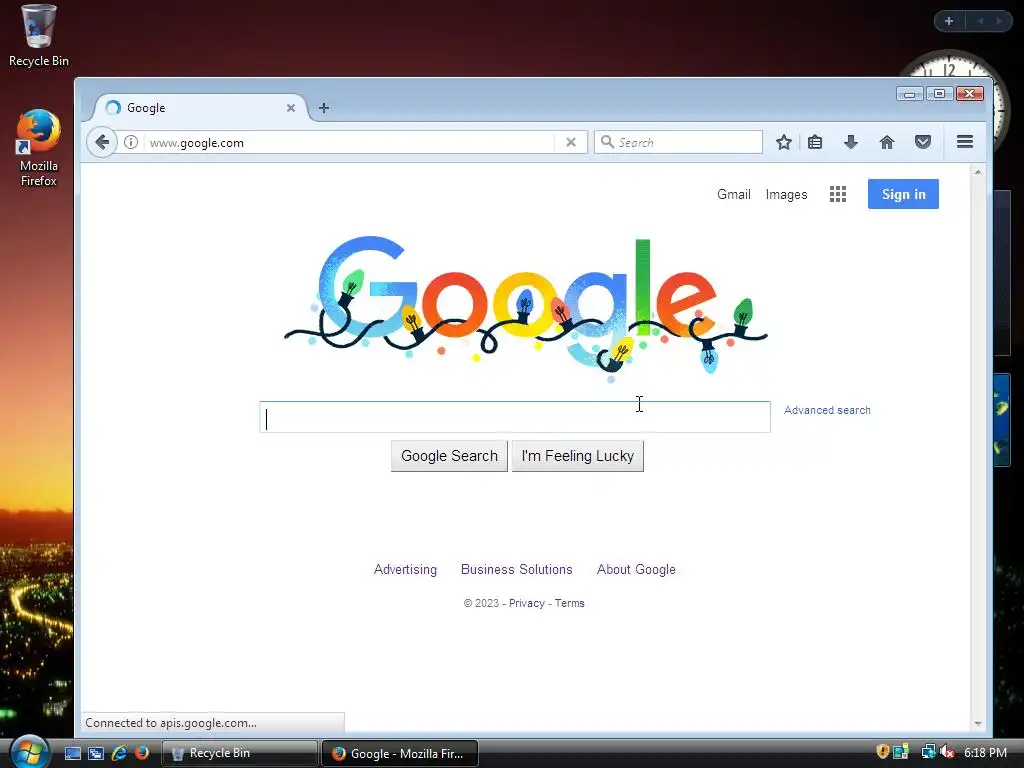Open the Images link
The height and width of the screenshot is (768, 1024).
(x=786, y=195)
